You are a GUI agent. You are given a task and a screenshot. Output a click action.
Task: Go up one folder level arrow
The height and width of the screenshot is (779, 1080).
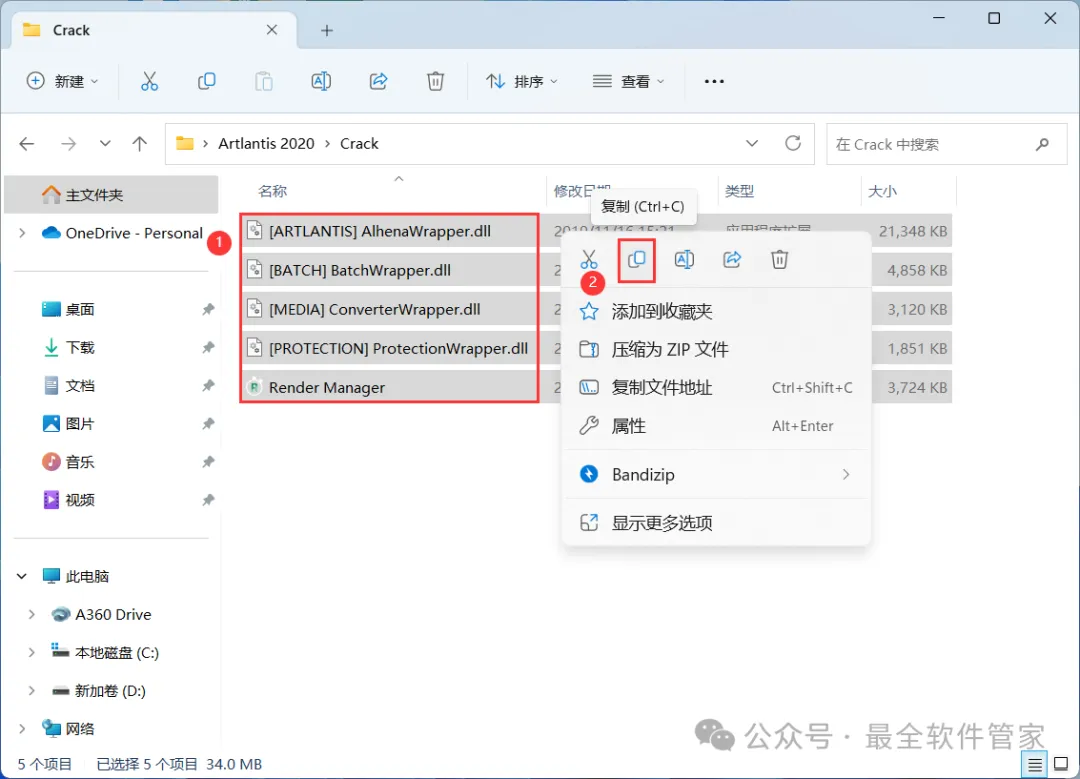[140, 144]
